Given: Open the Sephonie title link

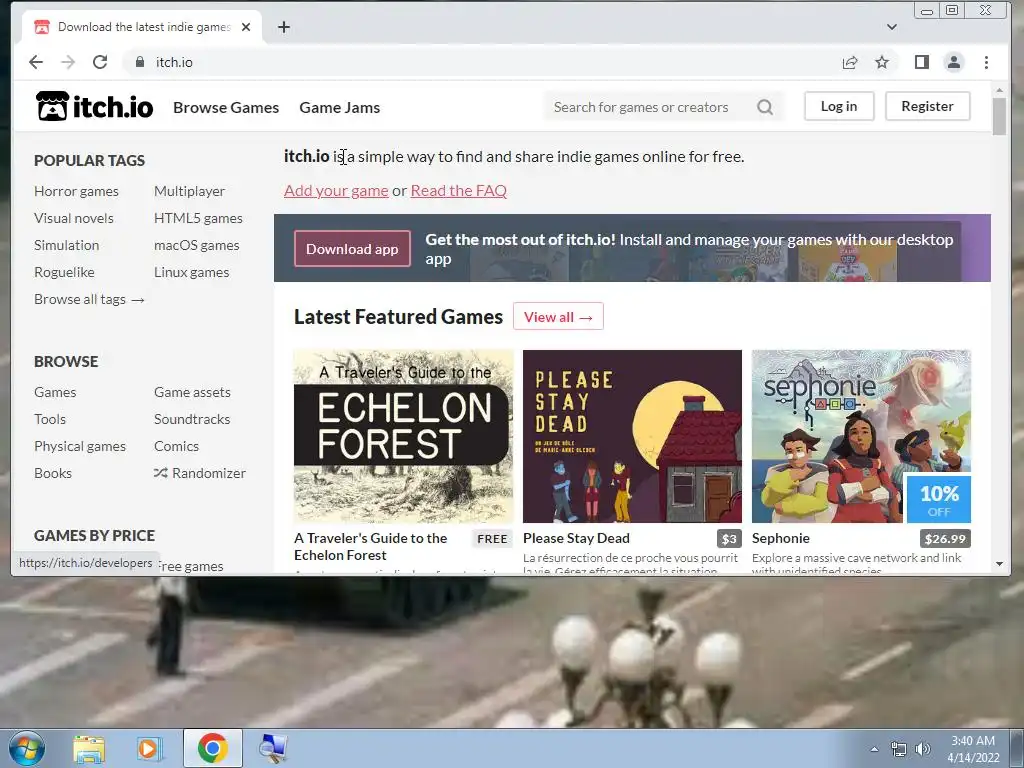Looking at the screenshot, I should coord(780,538).
